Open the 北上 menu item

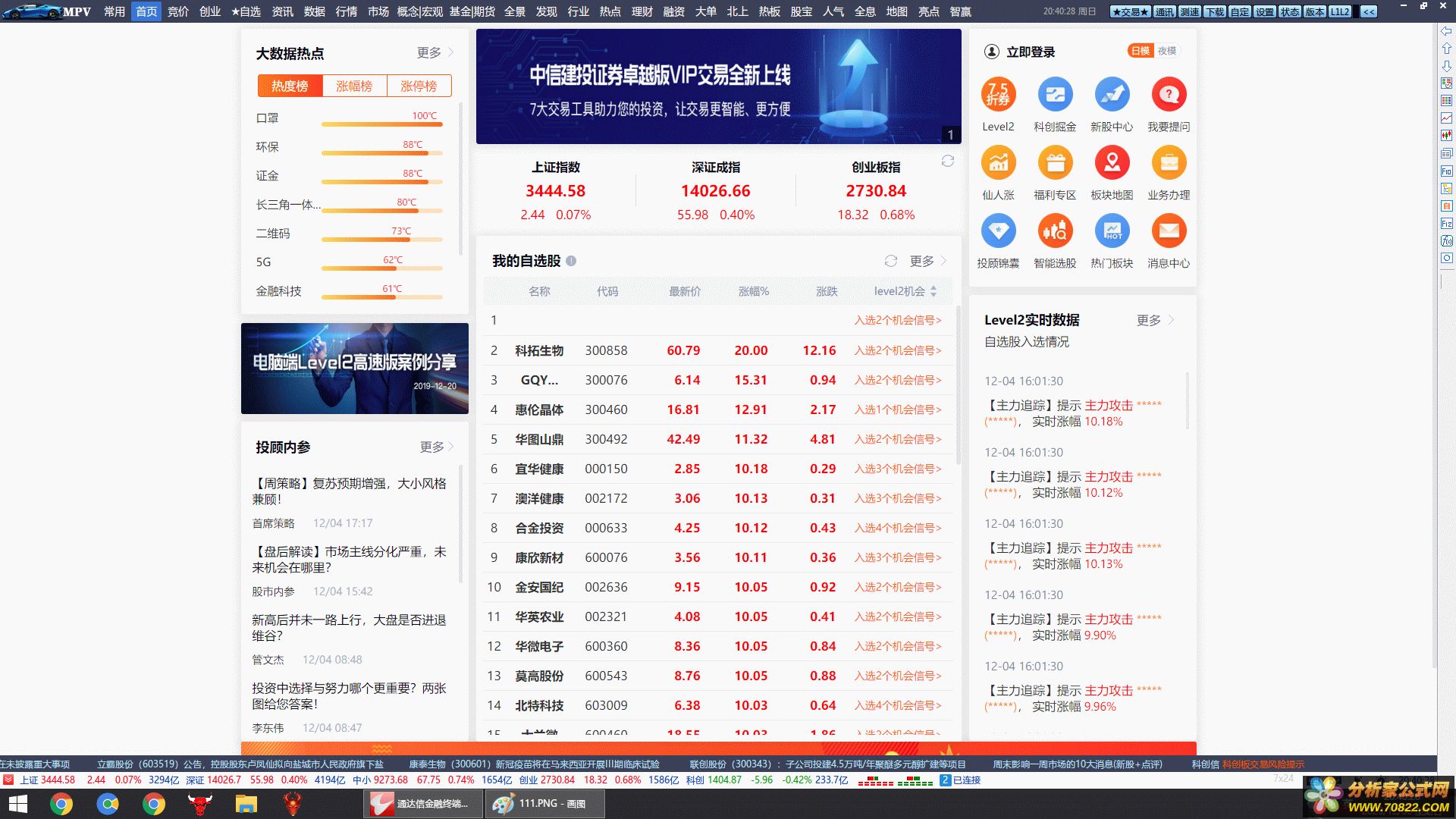pyautogui.click(x=737, y=11)
